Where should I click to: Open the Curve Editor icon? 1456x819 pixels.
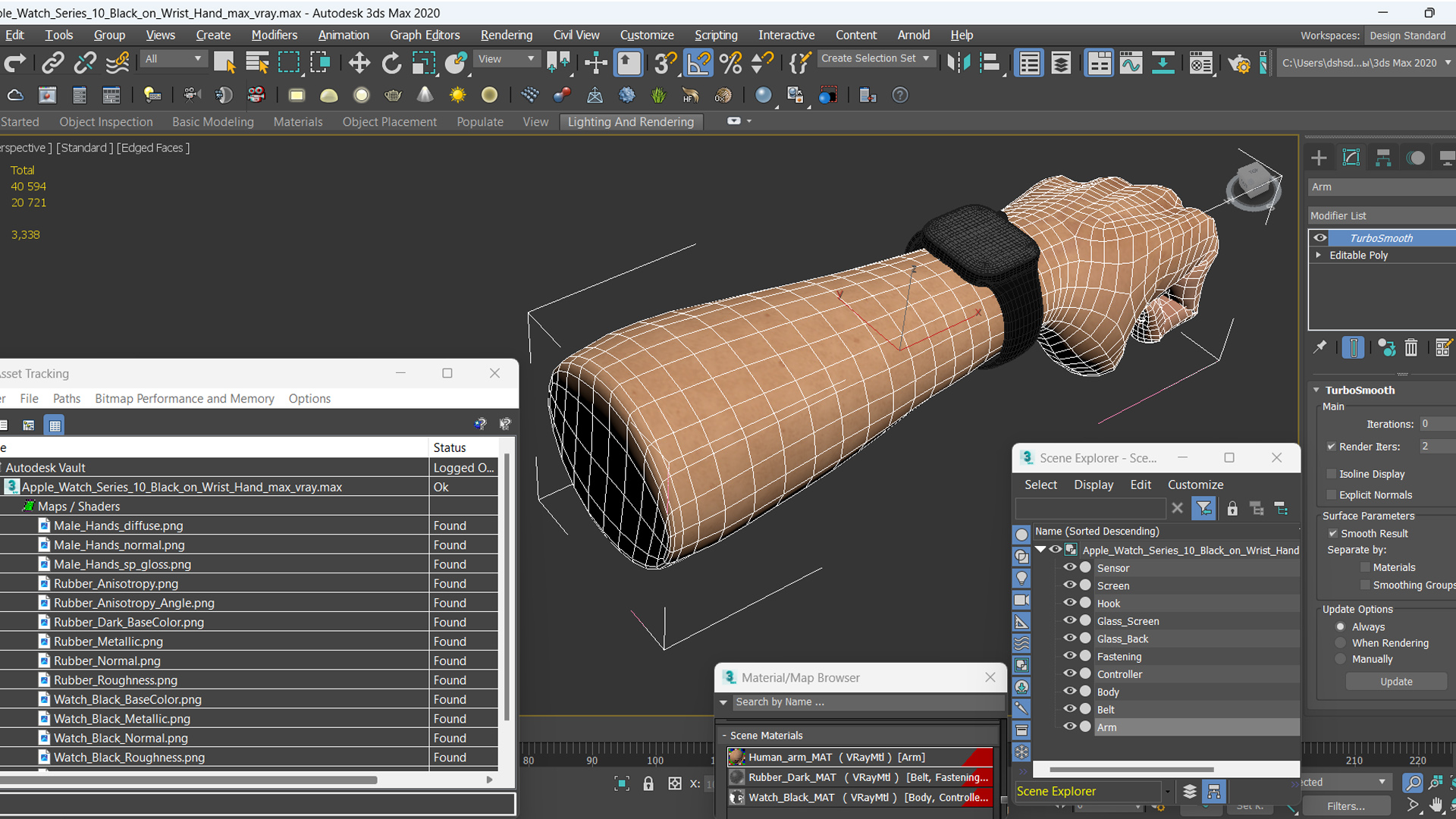pos(1131,63)
